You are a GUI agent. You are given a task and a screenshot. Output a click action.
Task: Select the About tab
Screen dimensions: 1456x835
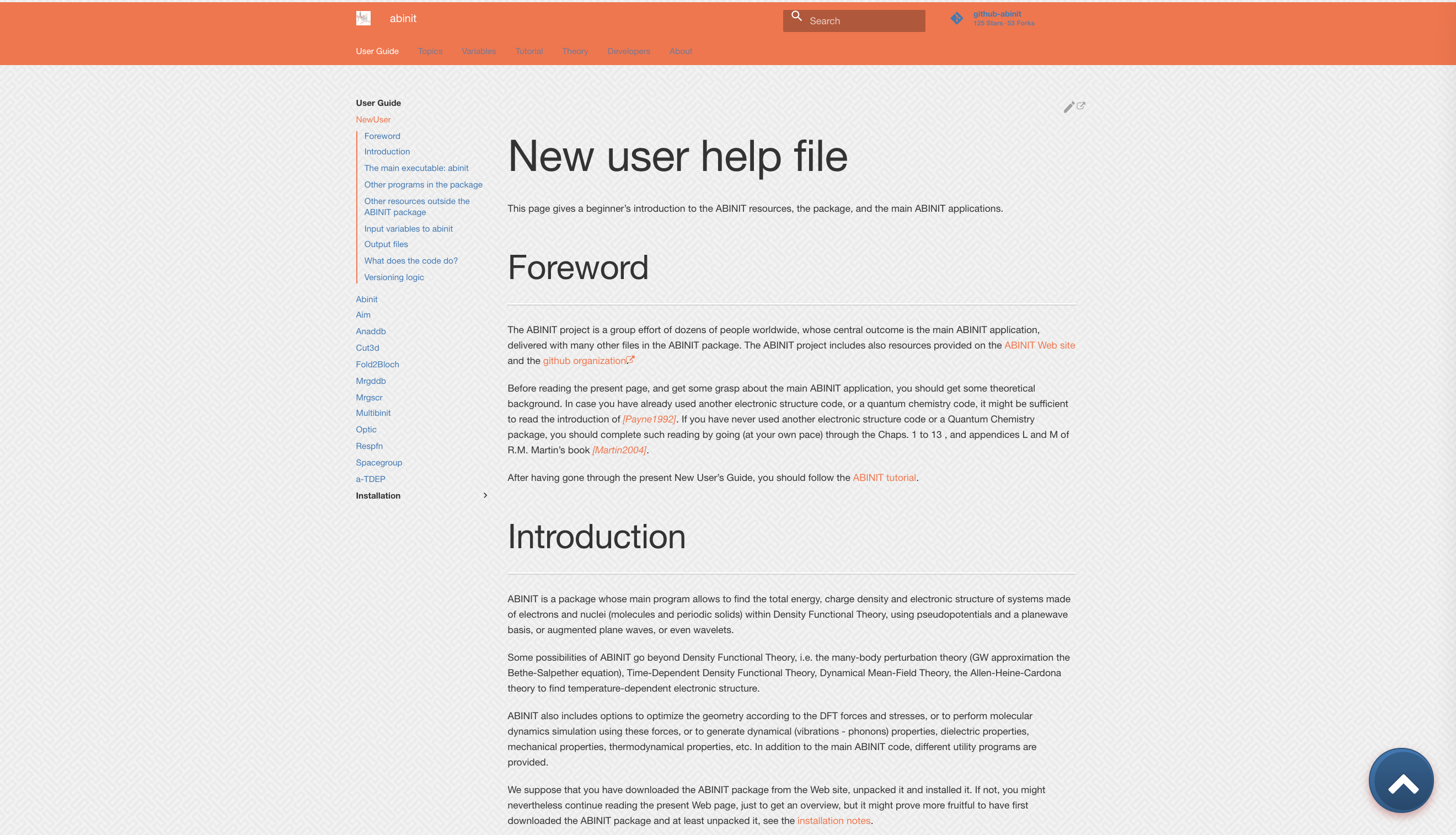pyautogui.click(x=681, y=51)
